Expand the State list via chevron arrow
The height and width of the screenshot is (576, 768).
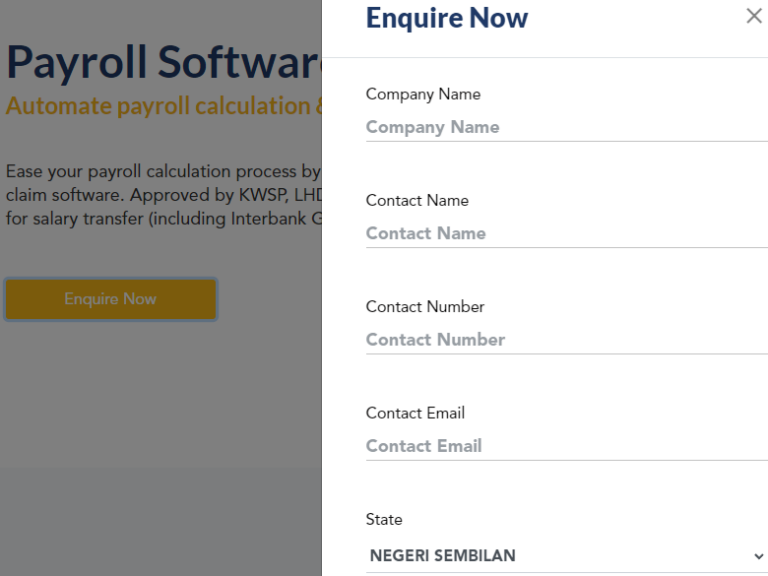coord(758,556)
